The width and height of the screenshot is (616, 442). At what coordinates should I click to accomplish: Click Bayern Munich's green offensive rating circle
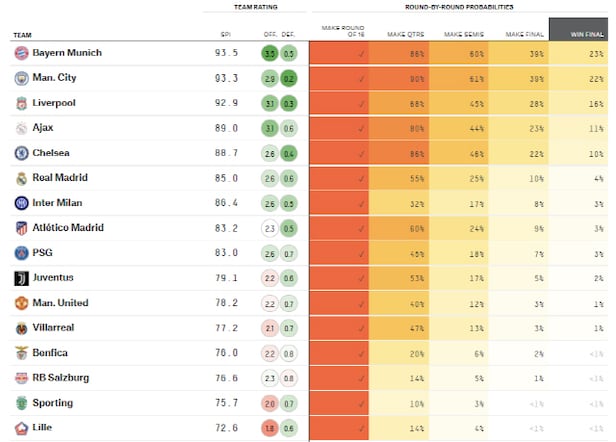point(269,53)
